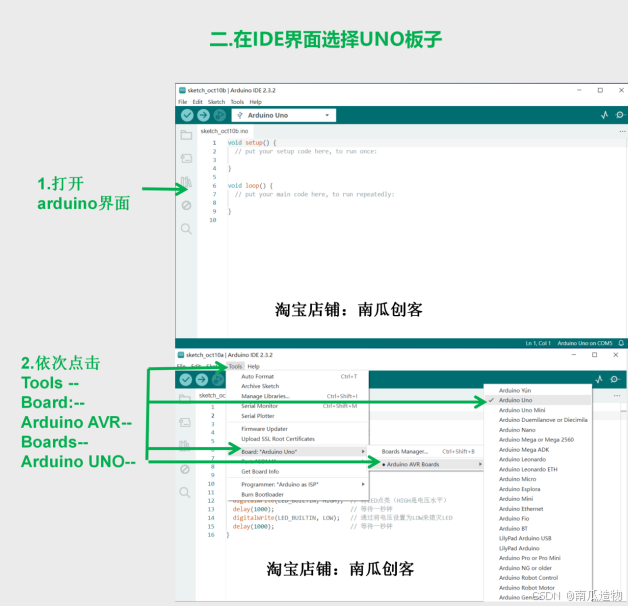Open Sketchbook folder icon in upper IDE sidebar
Image resolution: width=628 pixels, height=607 pixels.
(186, 135)
